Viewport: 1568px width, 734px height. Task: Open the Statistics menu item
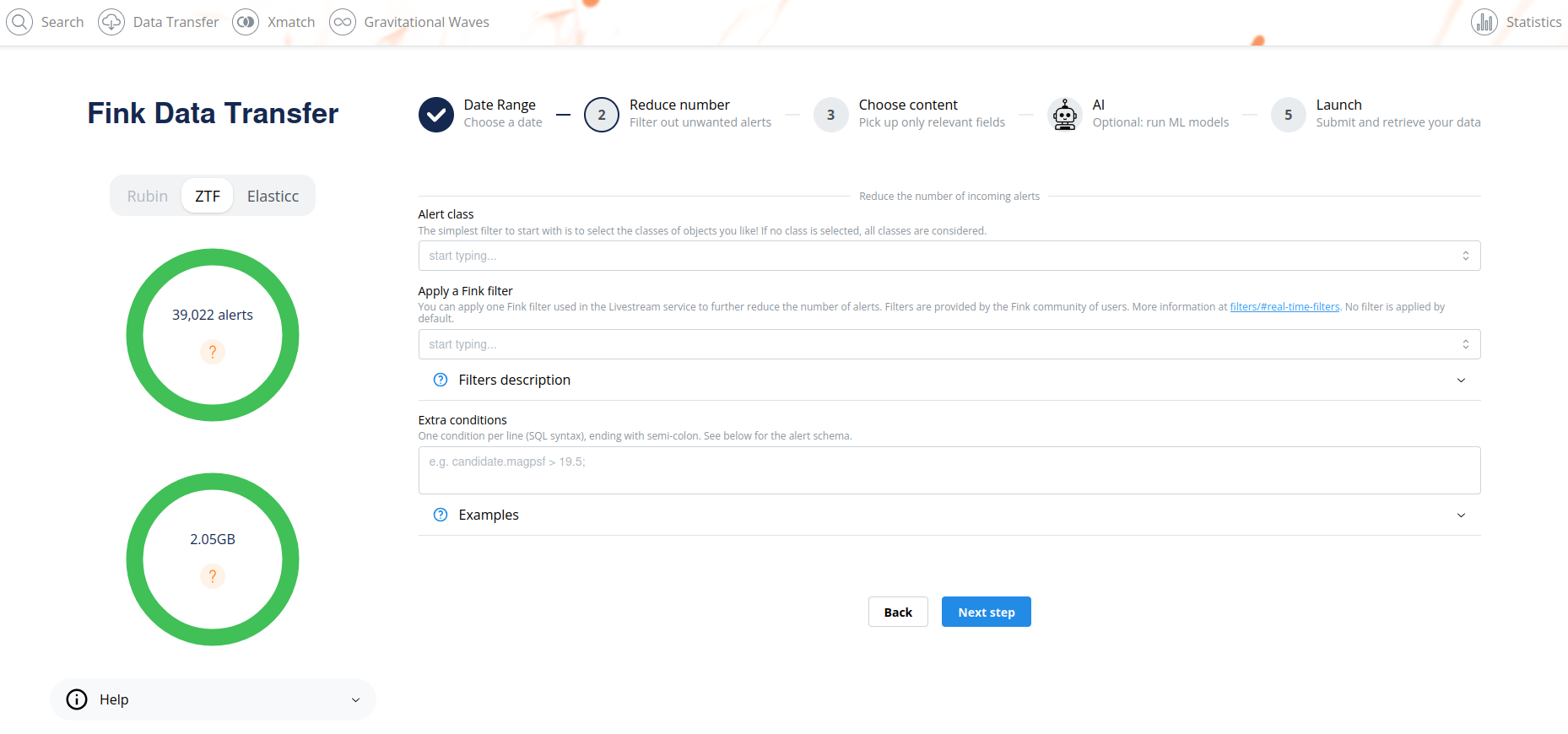1533,22
